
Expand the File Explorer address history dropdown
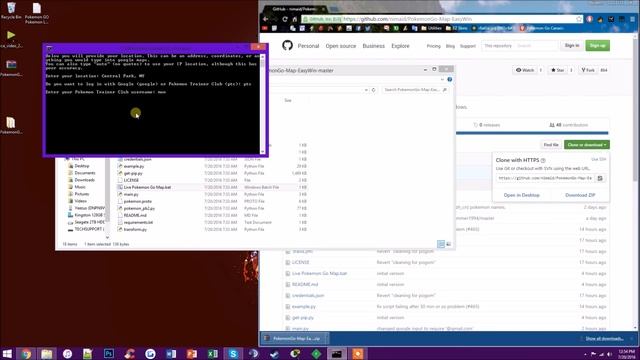pos(366,90)
